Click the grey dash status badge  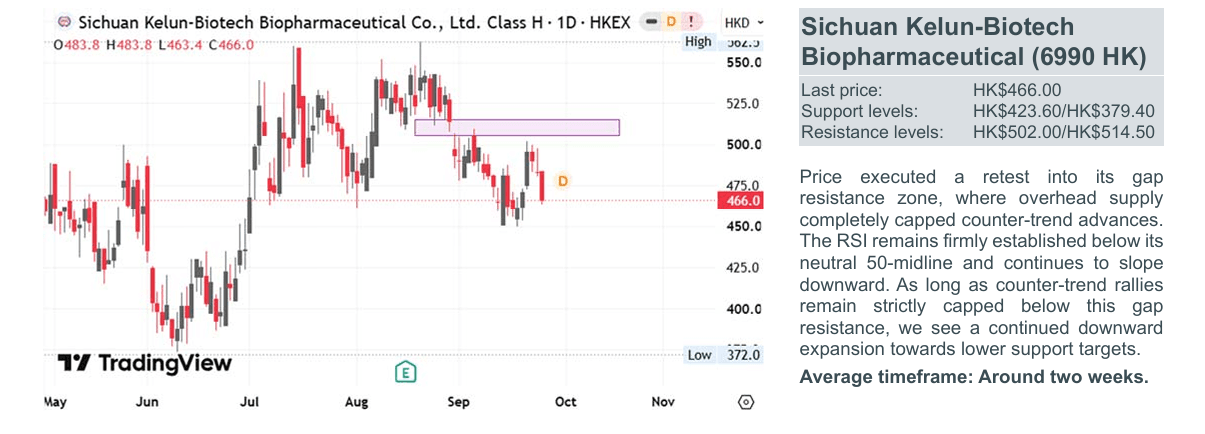coord(649,22)
